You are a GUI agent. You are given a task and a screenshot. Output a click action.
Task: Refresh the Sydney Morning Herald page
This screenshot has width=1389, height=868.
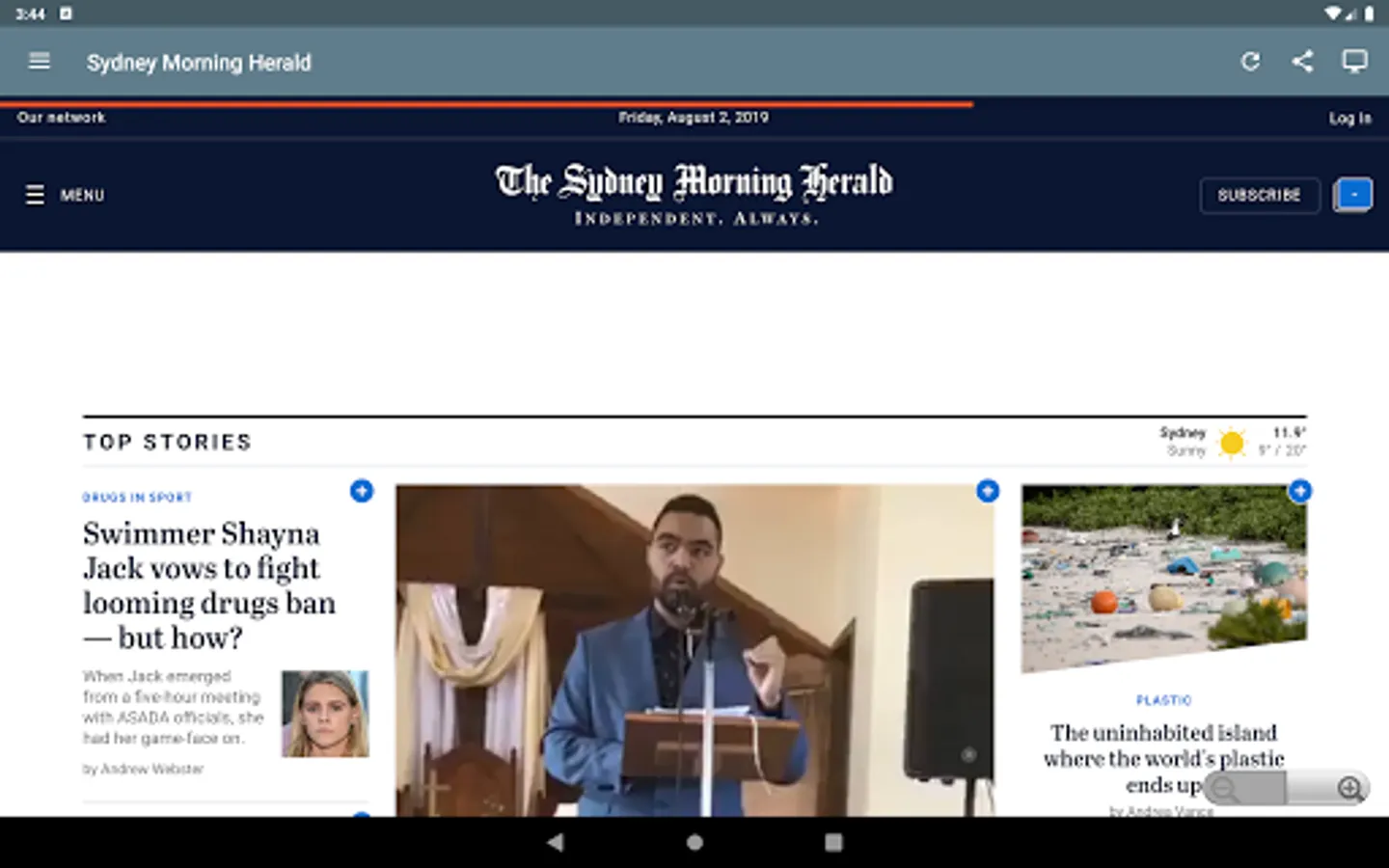click(1250, 62)
